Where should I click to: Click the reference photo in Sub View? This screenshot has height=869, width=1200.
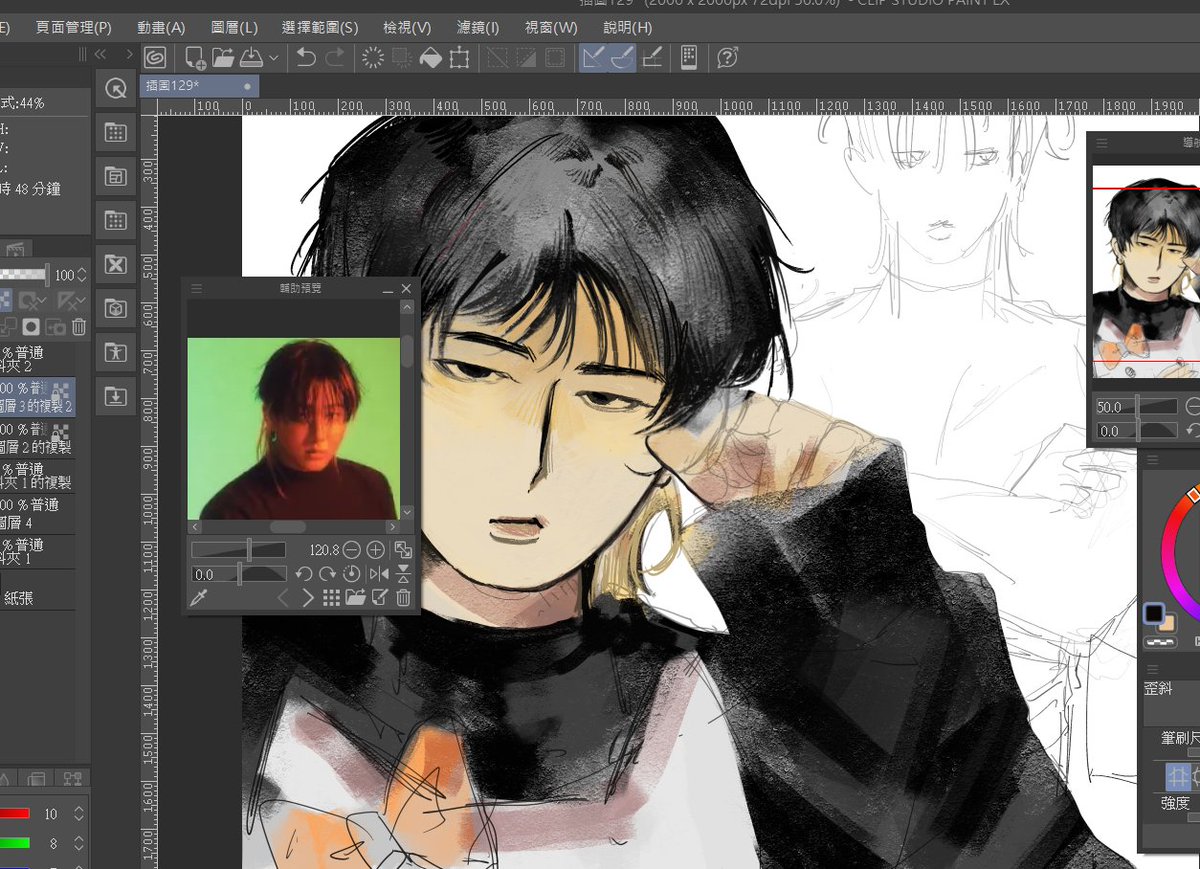point(294,428)
